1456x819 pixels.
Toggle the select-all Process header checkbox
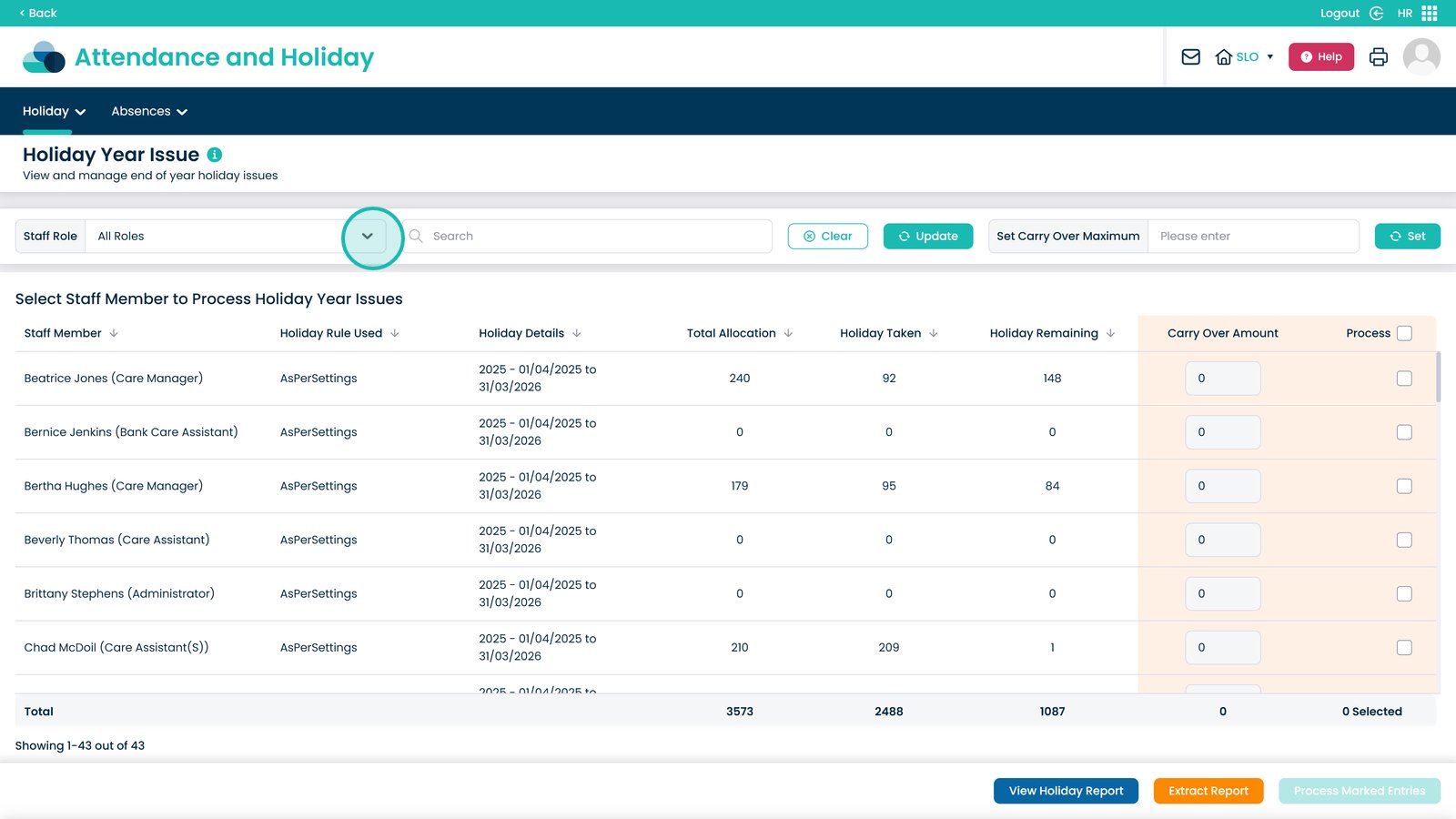point(1404,333)
